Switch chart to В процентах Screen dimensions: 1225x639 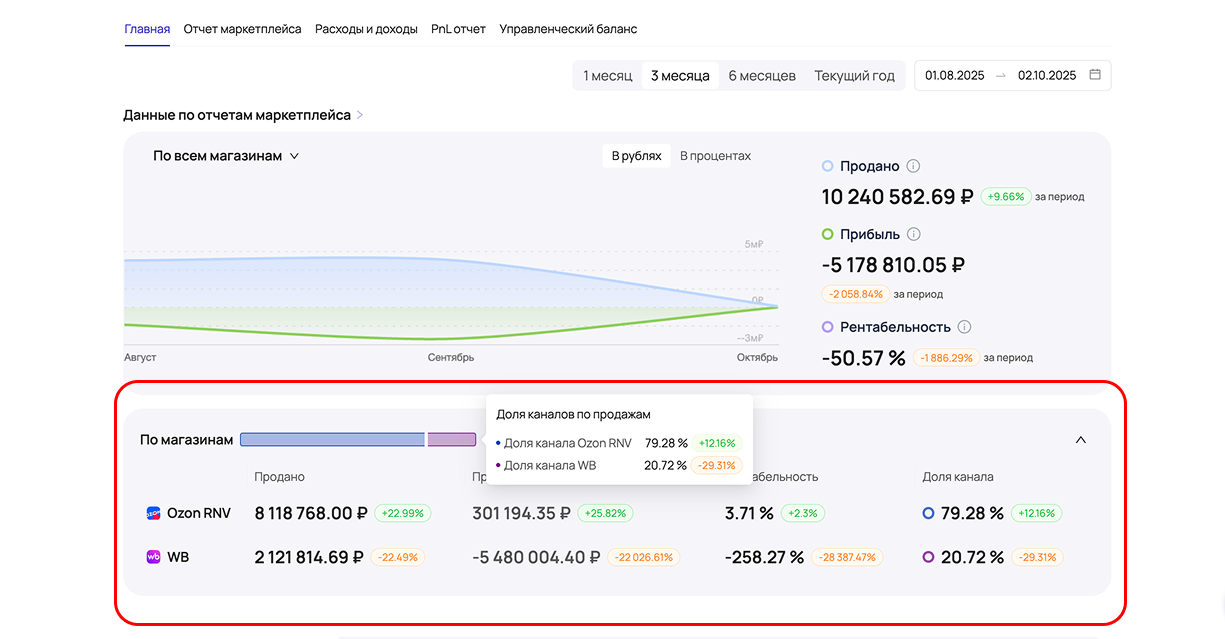(x=715, y=156)
